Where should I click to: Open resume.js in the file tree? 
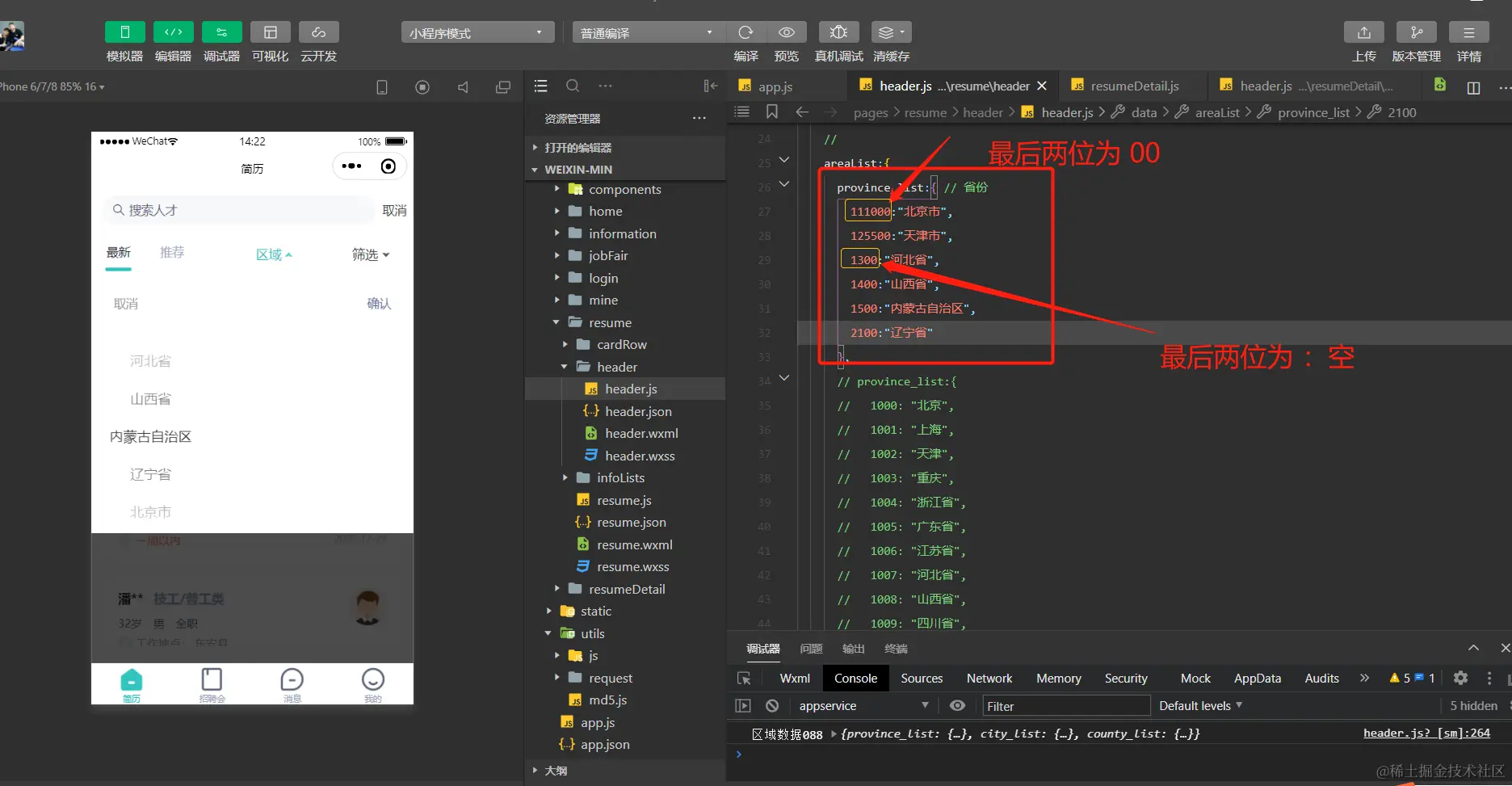point(625,500)
